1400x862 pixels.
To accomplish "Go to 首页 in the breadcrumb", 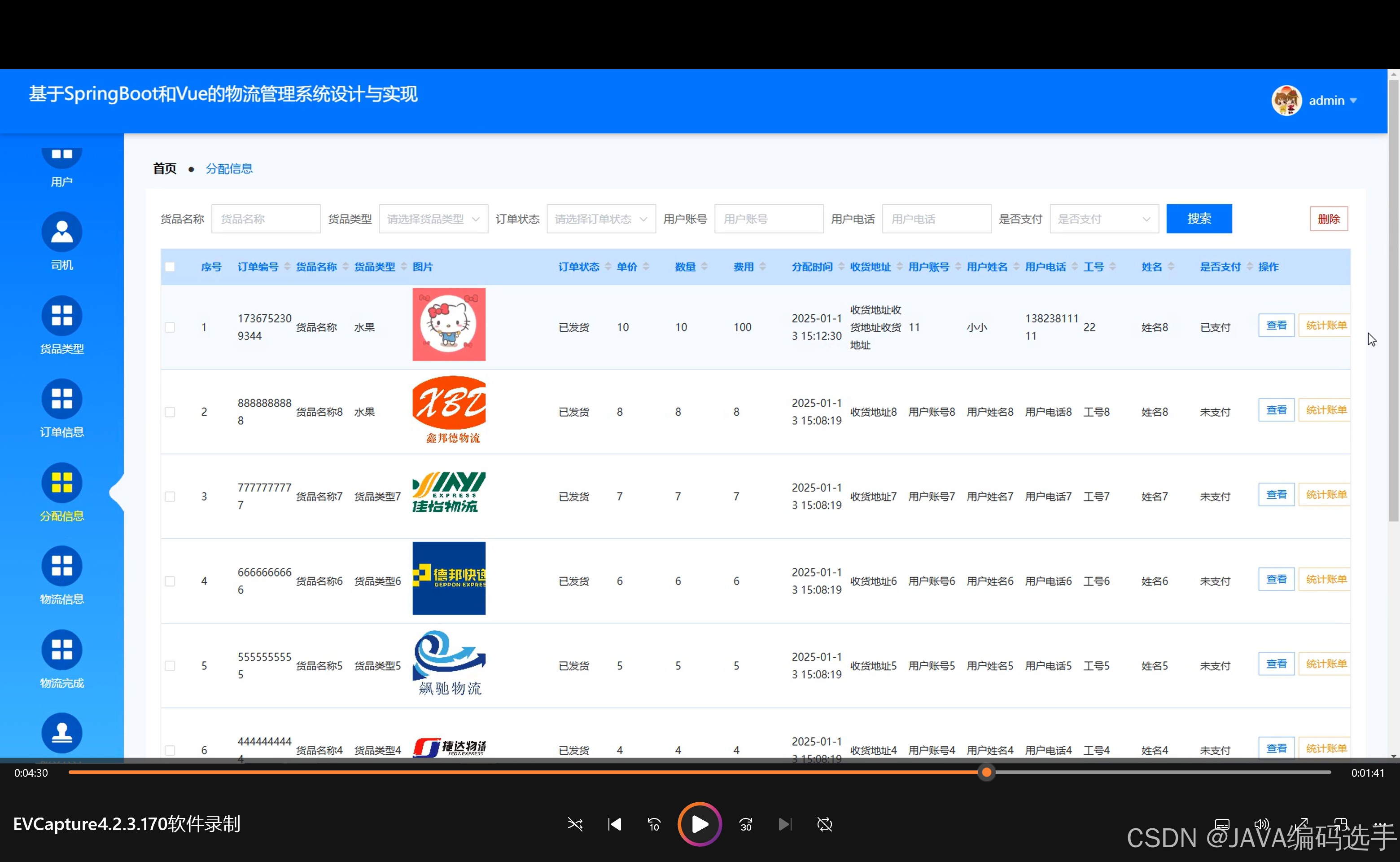I will click(x=165, y=169).
